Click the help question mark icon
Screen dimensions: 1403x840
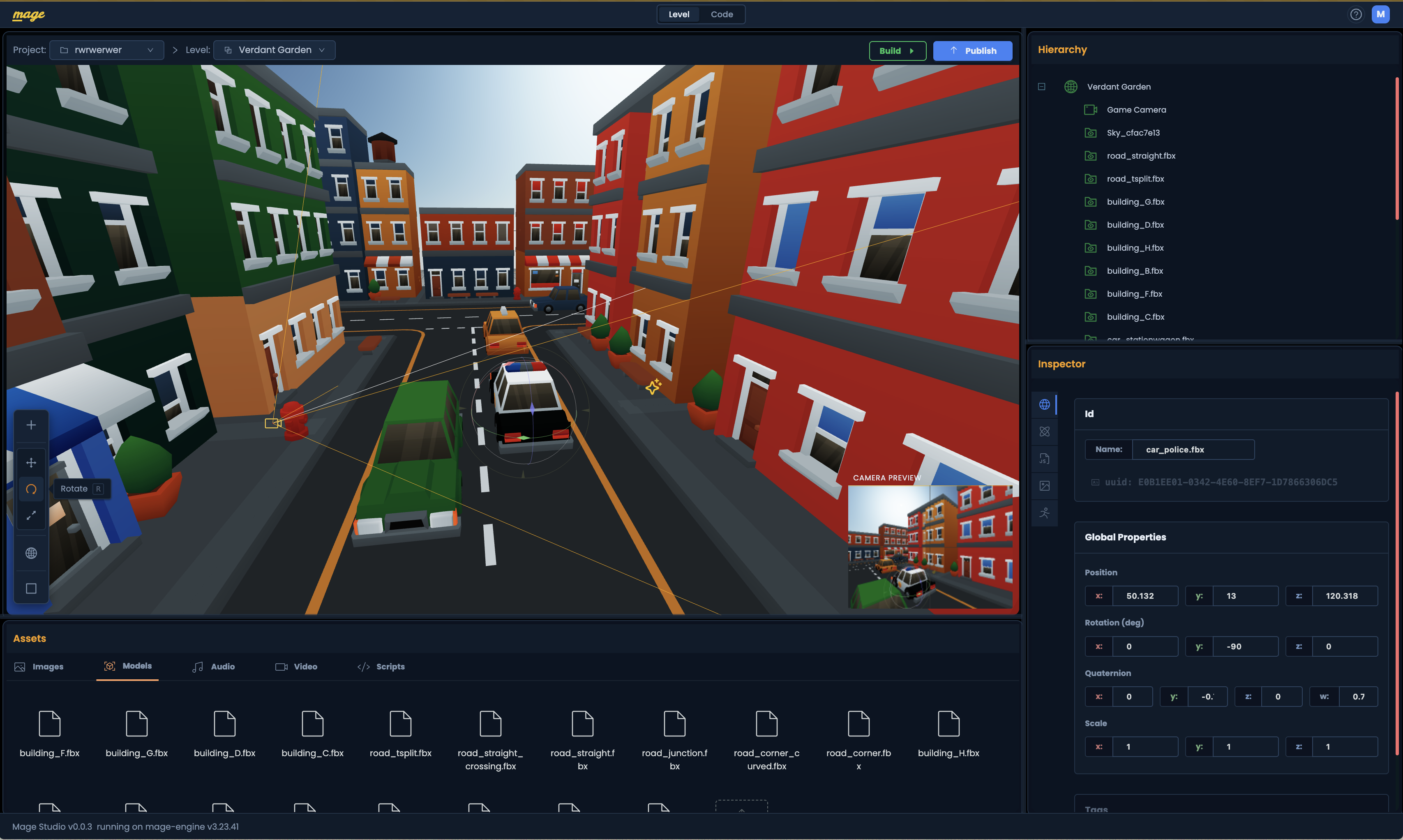point(1356,14)
